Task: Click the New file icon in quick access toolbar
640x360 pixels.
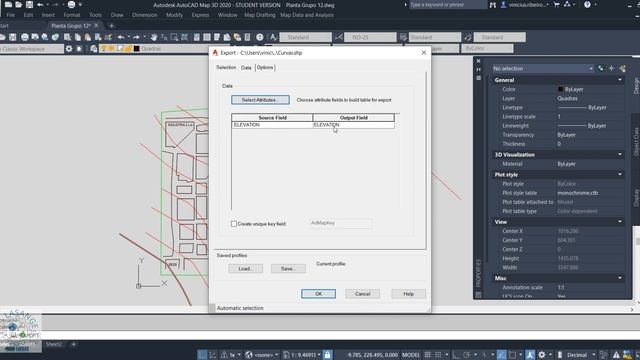Action: tap(8, 4)
